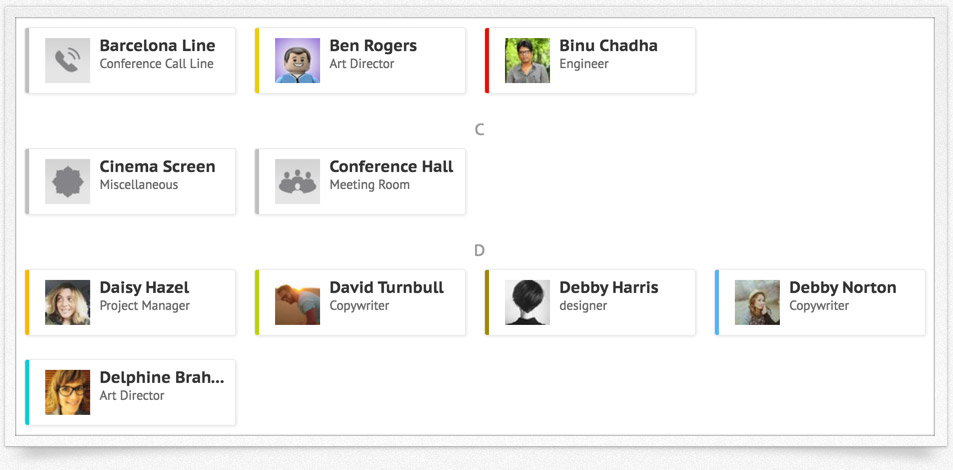The width and height of the screenshot is (953, 470).
Task: Click the red color bar on Binu Chadha's card
Action: pos(487,61)
